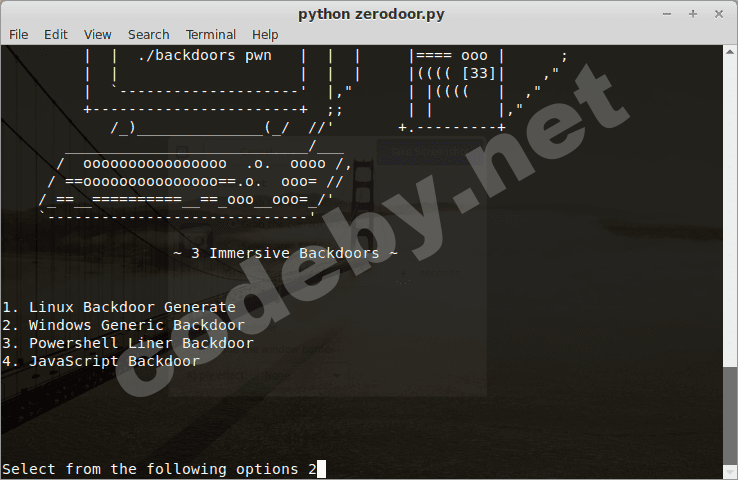Open the View menu
738x480 pixels.
(x=98, y=34)
